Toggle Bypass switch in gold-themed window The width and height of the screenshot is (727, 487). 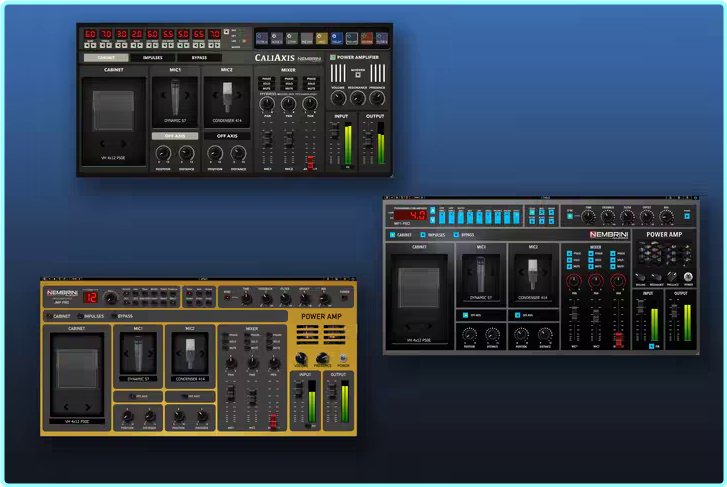[x=114, y=316]
